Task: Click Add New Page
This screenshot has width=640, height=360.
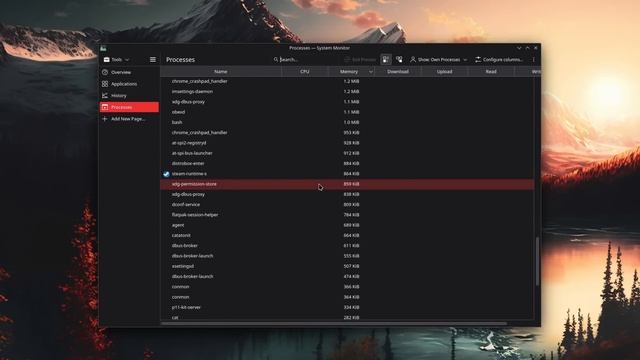Action: tap(129, 119)
